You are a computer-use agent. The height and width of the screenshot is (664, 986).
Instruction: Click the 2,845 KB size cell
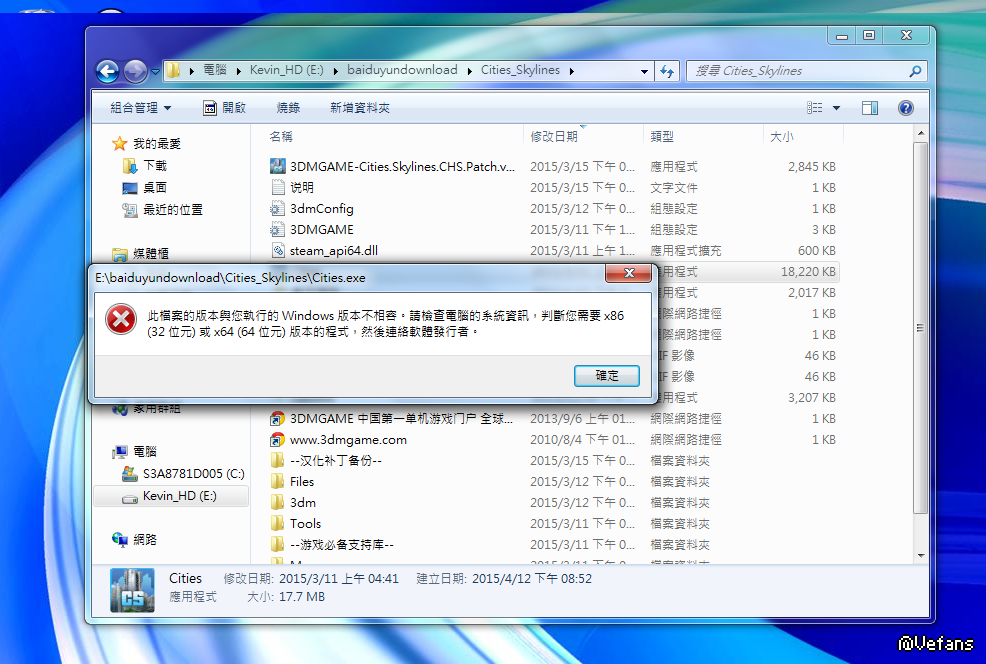[812, 167]
